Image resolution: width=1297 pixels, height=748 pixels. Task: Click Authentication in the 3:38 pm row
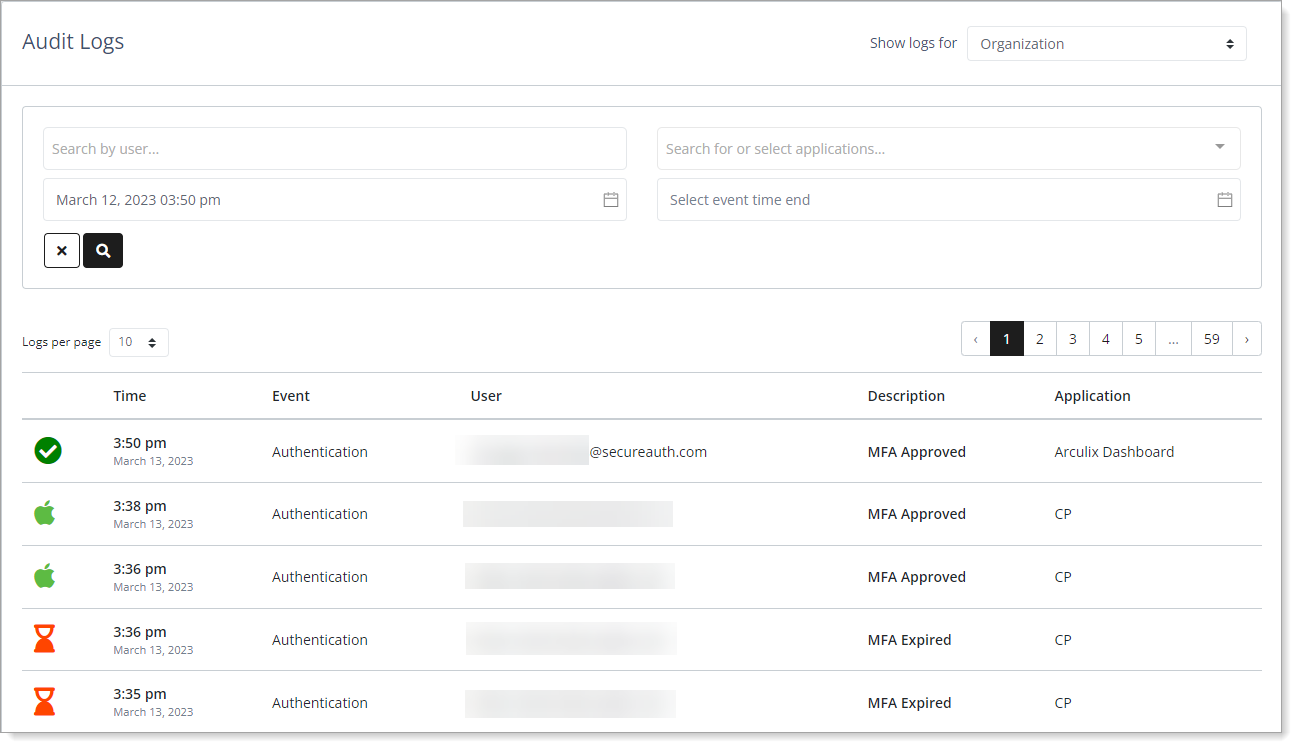(x=320, y=514)
